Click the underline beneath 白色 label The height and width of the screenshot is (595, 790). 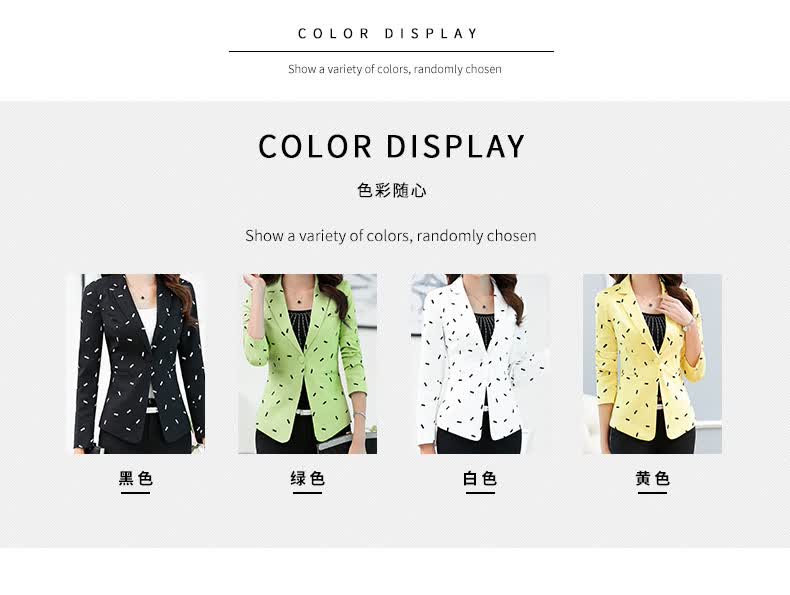[x=480, y=493]
